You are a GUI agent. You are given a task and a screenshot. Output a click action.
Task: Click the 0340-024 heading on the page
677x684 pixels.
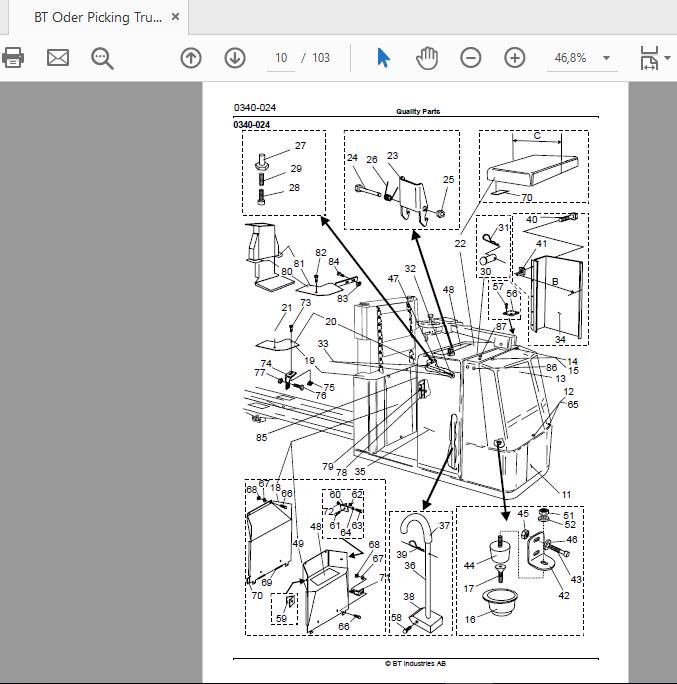tap(252, 125)
